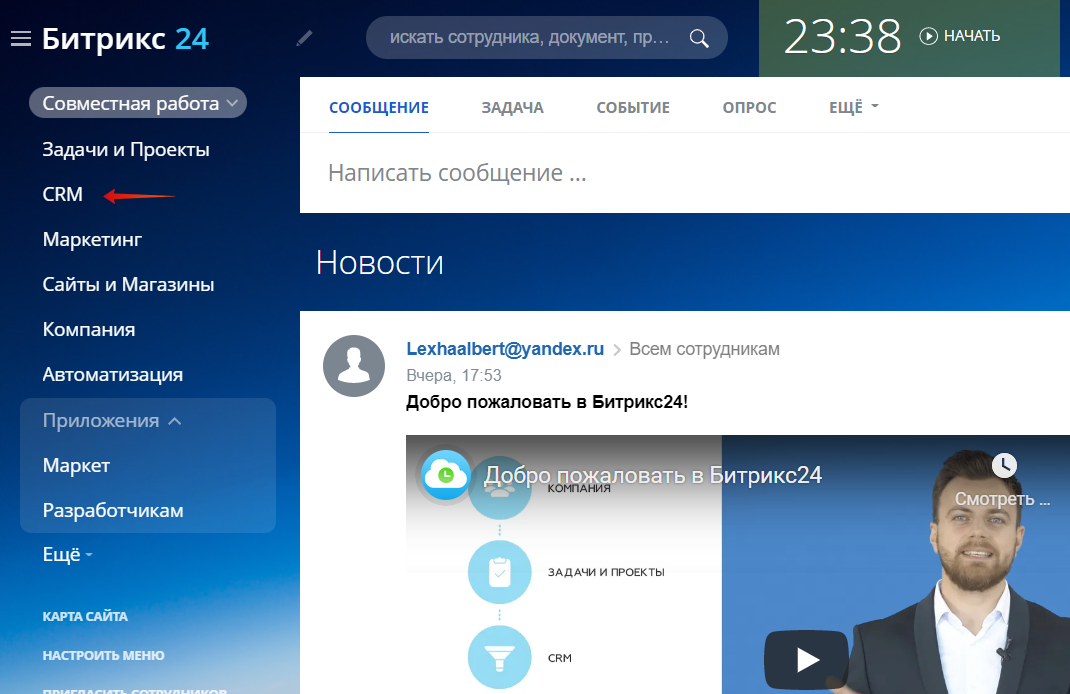Click the Написать сообщение input field
The width and height of the screenshot is (1070, 694).
[684, 173]
